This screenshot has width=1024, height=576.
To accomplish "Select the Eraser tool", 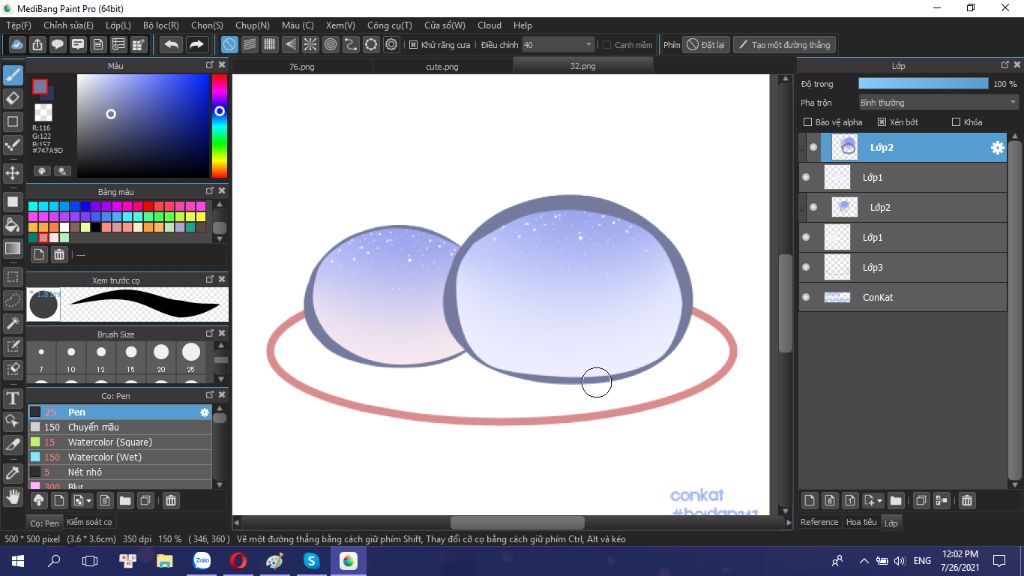I will click(x=12, y=98).
